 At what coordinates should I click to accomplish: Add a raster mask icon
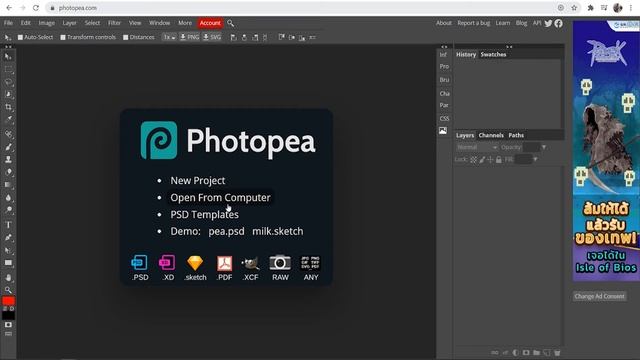[526, 353]
